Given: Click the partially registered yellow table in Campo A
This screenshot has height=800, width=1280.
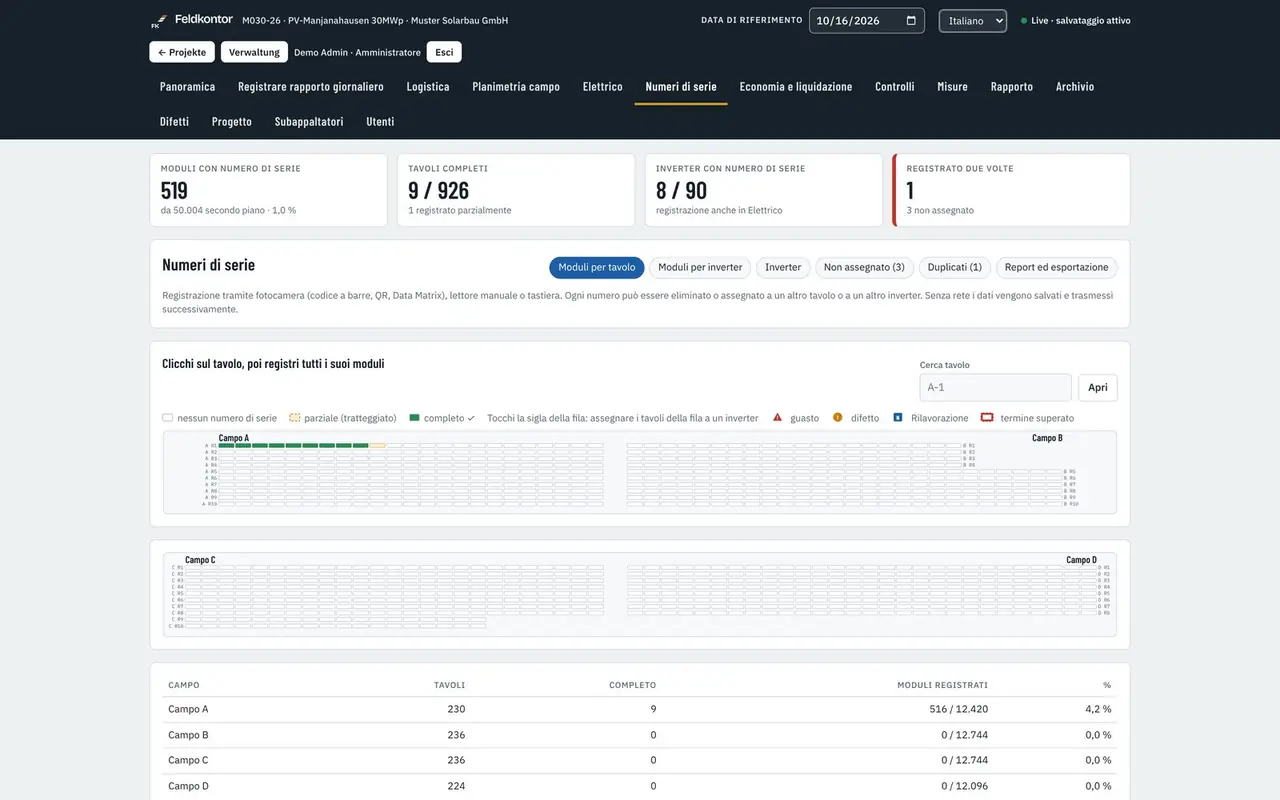Looking at the screenshot, I should tap(377, 446).
